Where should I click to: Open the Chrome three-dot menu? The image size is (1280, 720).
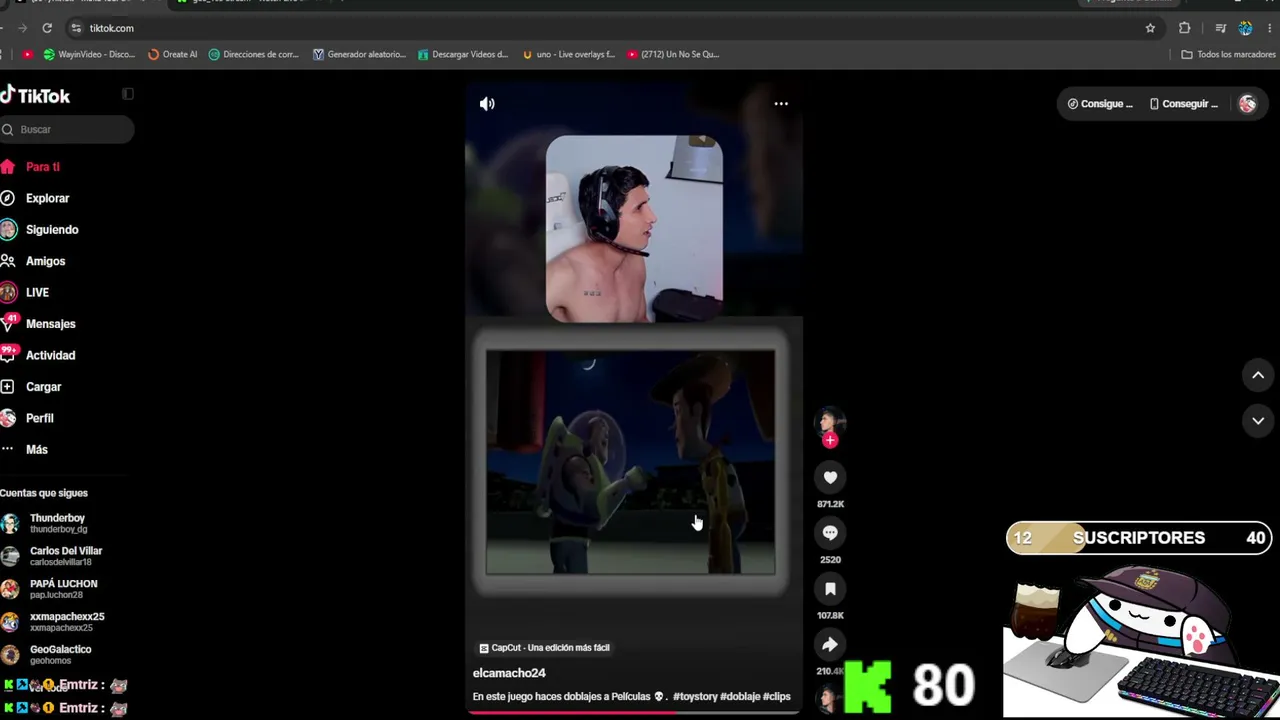coord(1268,28)
